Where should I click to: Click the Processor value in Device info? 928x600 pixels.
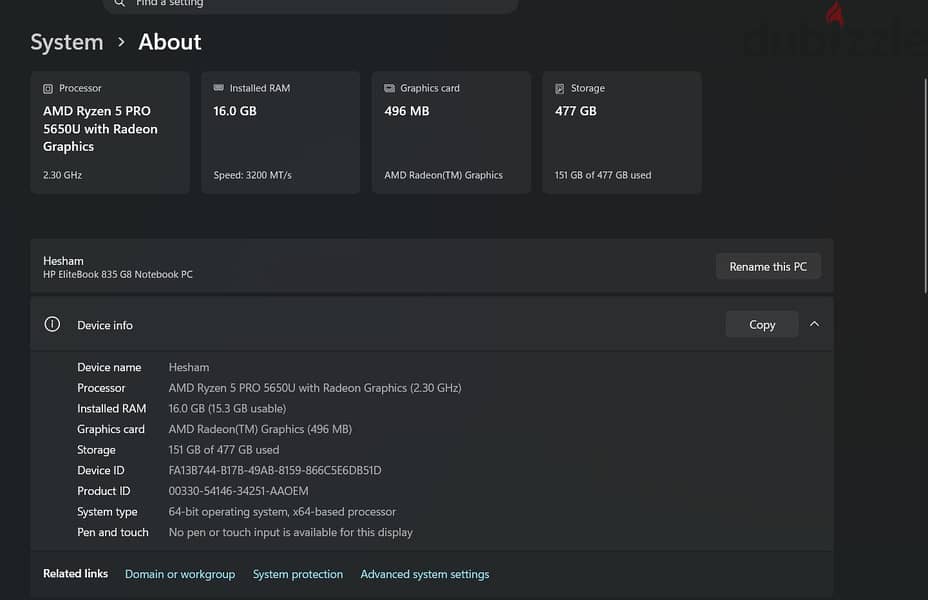315,388
